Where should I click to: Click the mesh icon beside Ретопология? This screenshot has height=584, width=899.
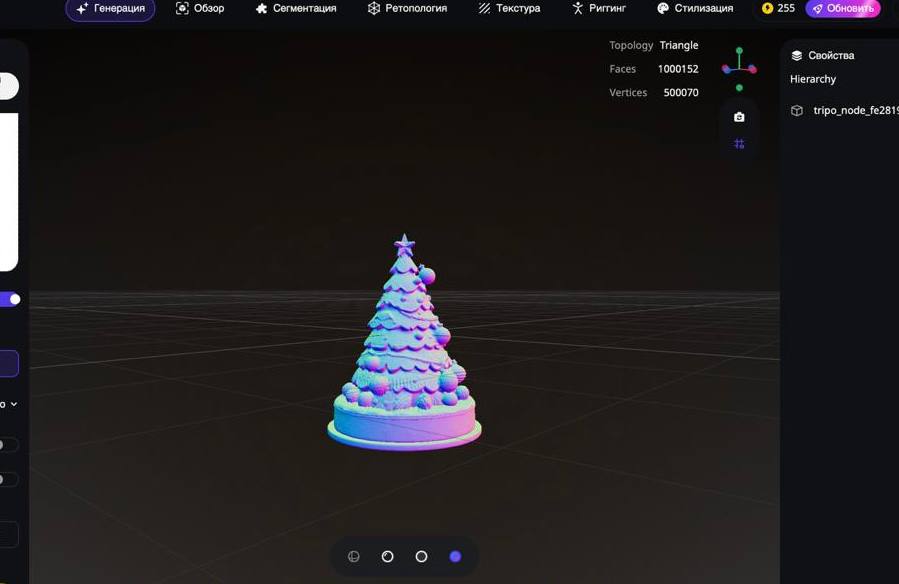(x=374, y=9)
